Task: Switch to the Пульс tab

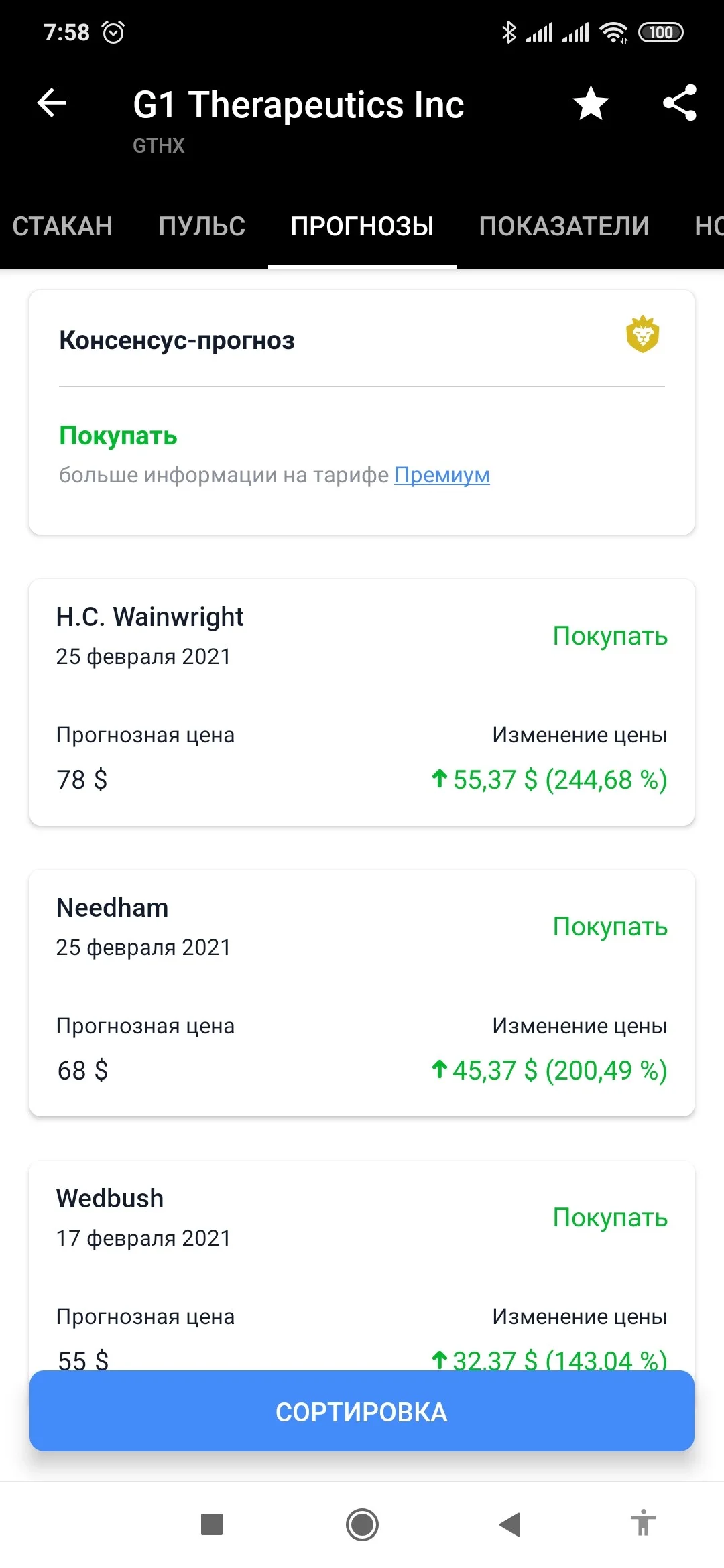Action: tap(202, 226)
